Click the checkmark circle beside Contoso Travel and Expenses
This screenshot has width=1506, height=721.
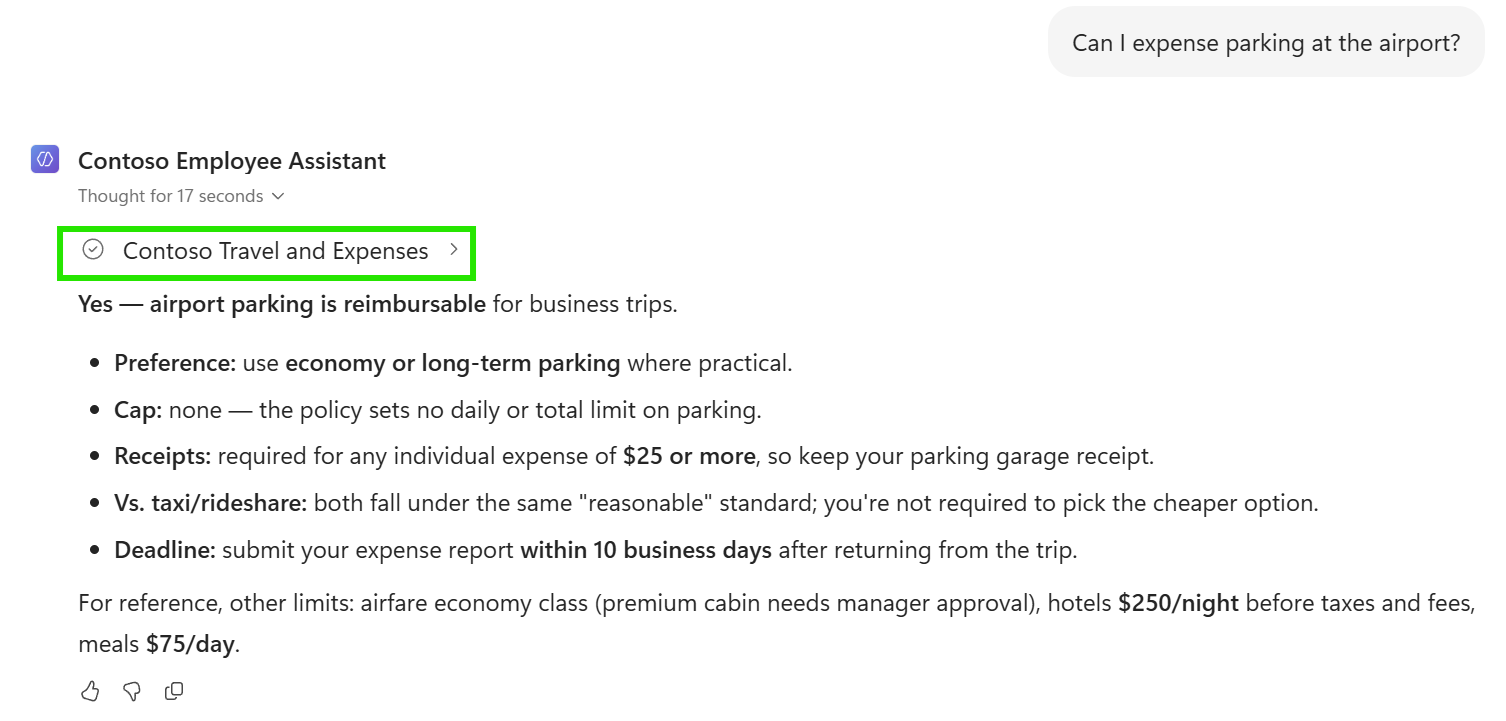click(93, 250)
